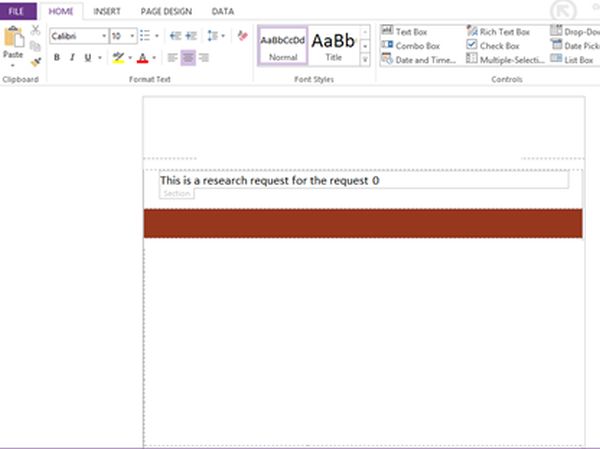Viewport: 600px width, 449px height.
Task: Insert a Drop-Down List control
Action: tap(575, 31)
